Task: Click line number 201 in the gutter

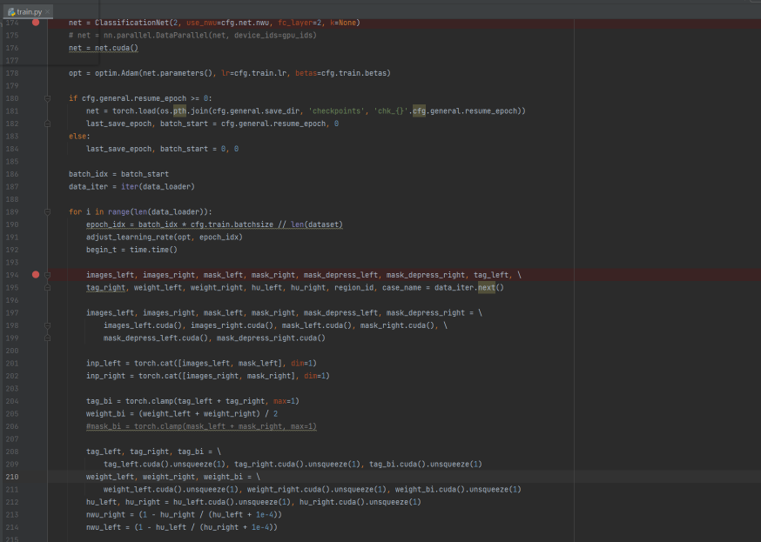Action: 12,363
